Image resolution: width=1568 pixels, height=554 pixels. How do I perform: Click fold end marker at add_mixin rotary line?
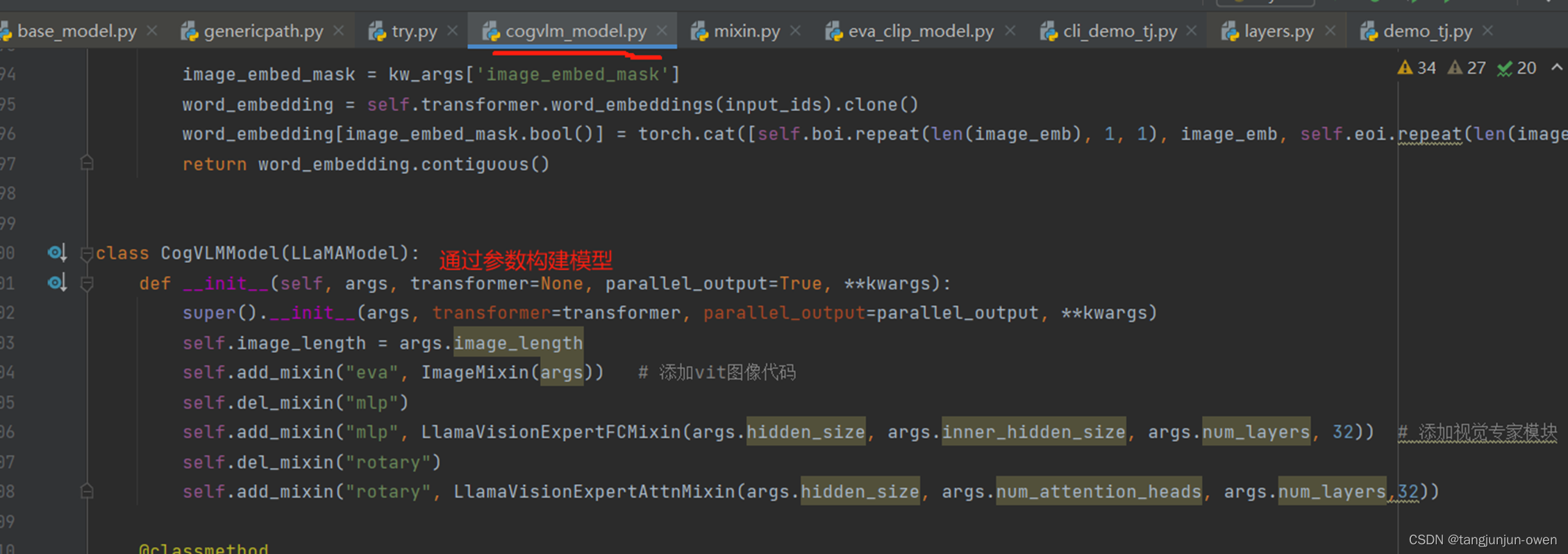click(87, 491)
